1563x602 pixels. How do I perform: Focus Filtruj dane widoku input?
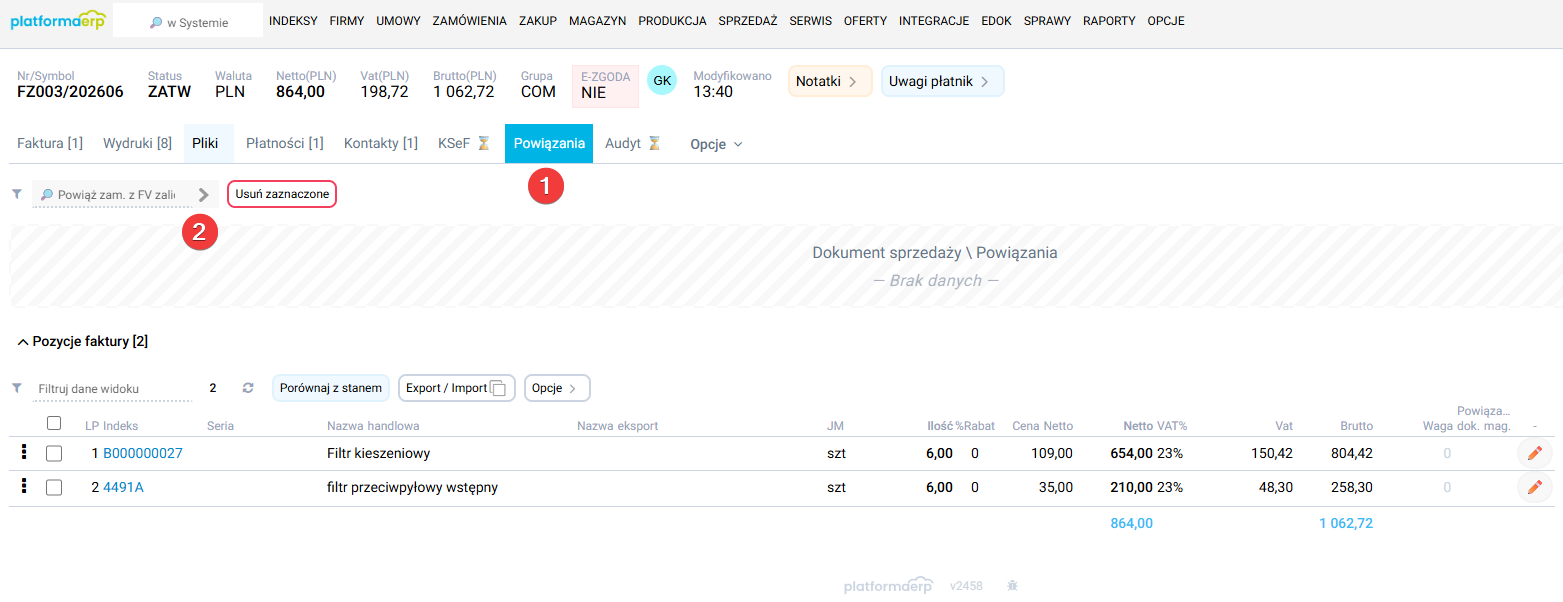click(x=112, y=388)
